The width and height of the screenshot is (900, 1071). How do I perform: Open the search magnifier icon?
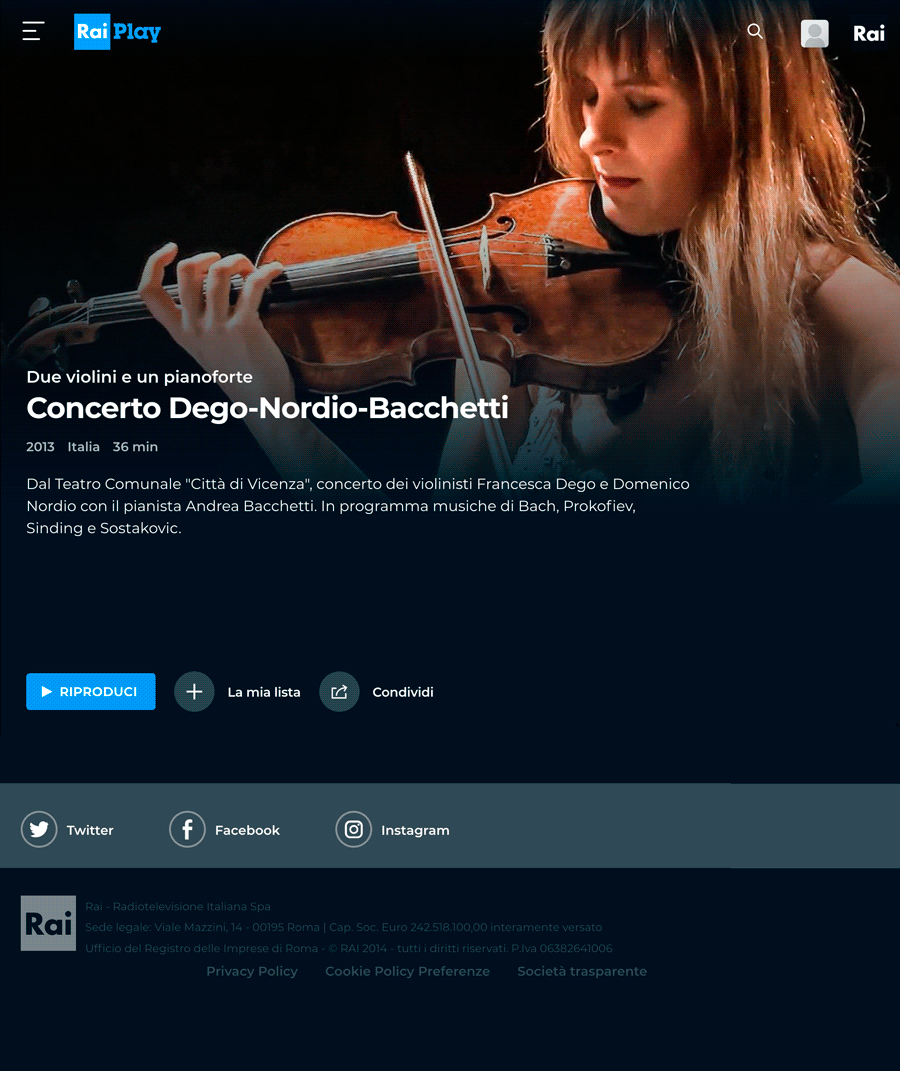tap(755, 31)
